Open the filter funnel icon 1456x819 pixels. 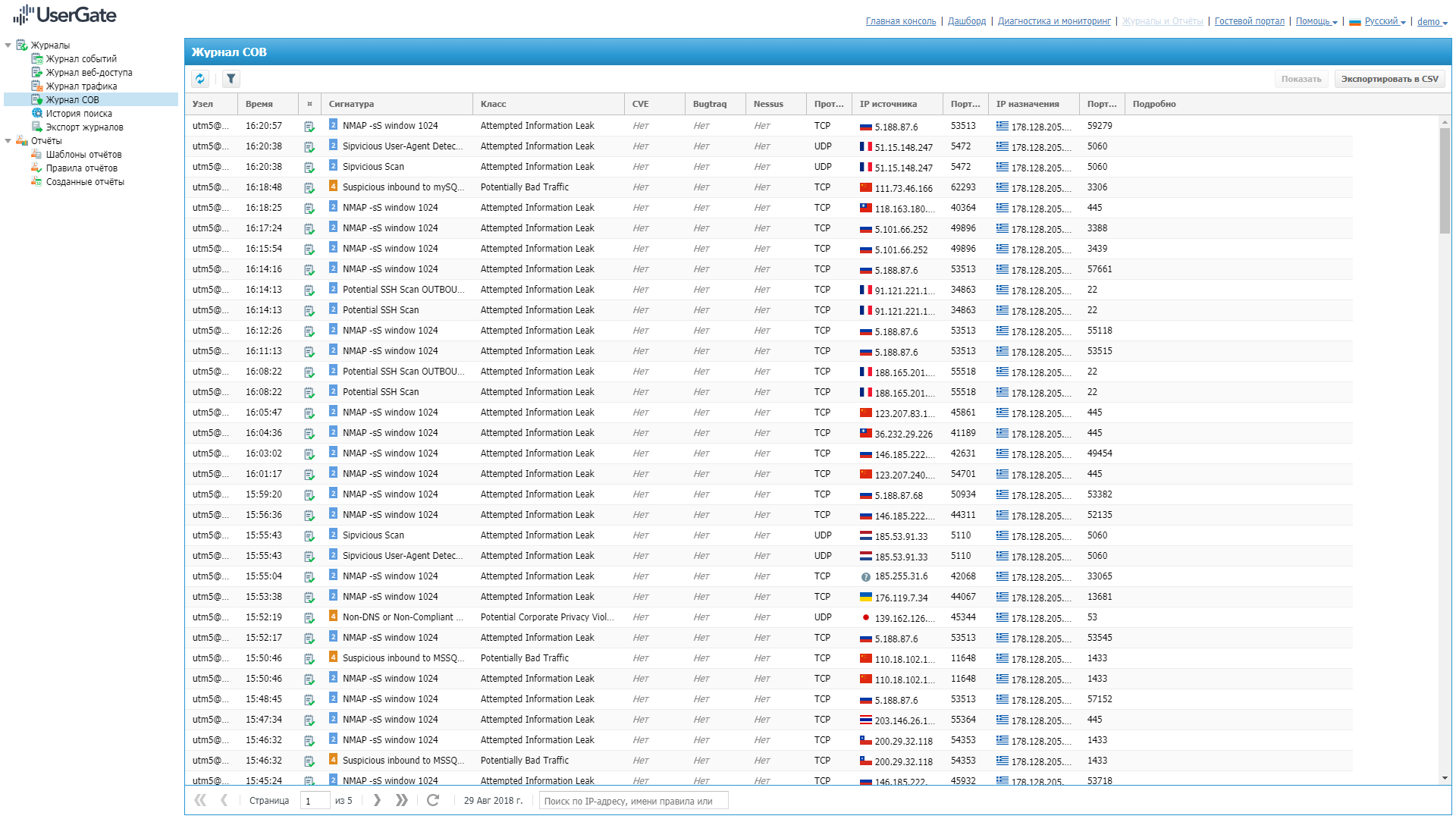(x=231, y=79)
